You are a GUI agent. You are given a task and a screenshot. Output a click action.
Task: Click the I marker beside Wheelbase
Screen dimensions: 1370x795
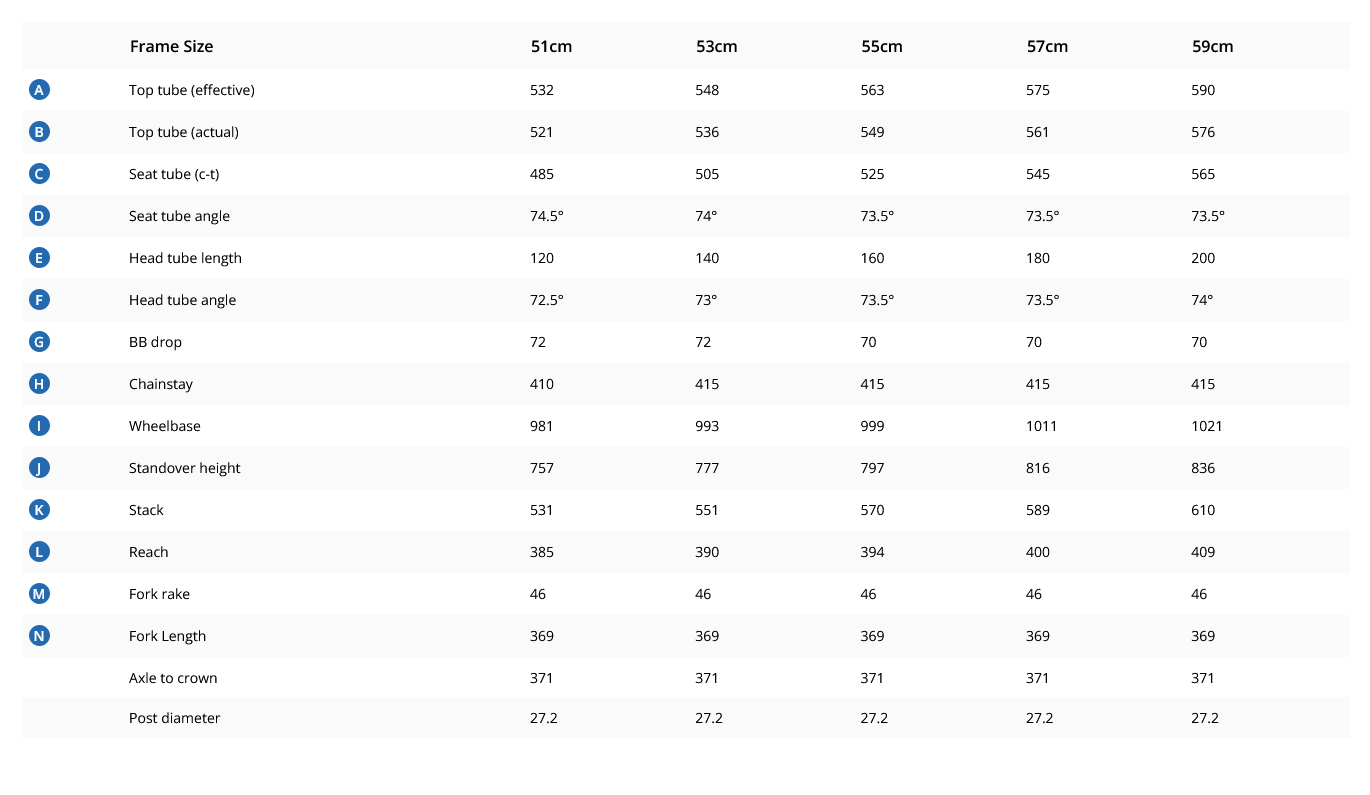coord(39,426)
